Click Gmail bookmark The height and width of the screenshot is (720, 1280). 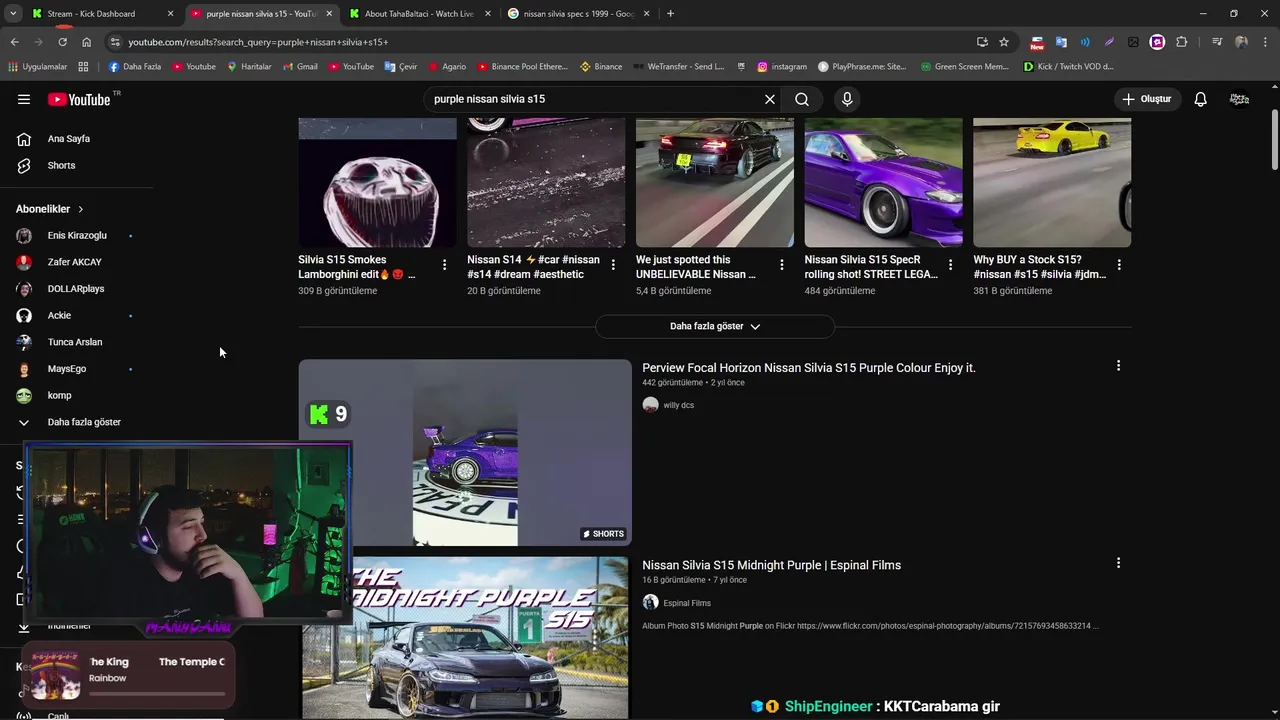pos(299,67)
